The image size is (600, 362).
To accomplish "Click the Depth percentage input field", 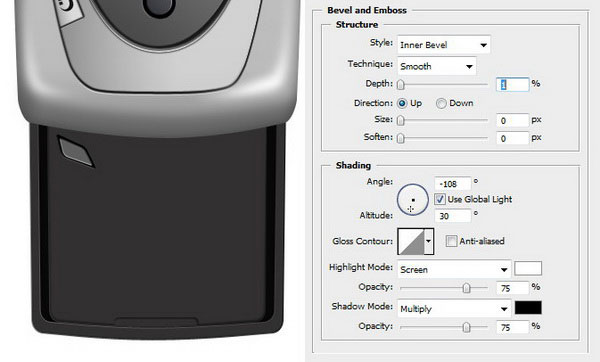I will pyautogui.click(x=513, y=84).
